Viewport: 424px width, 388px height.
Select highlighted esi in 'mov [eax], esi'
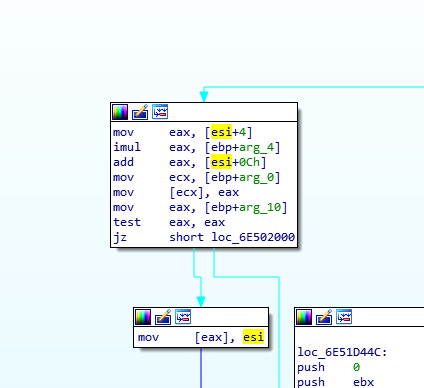coord(253,337)
